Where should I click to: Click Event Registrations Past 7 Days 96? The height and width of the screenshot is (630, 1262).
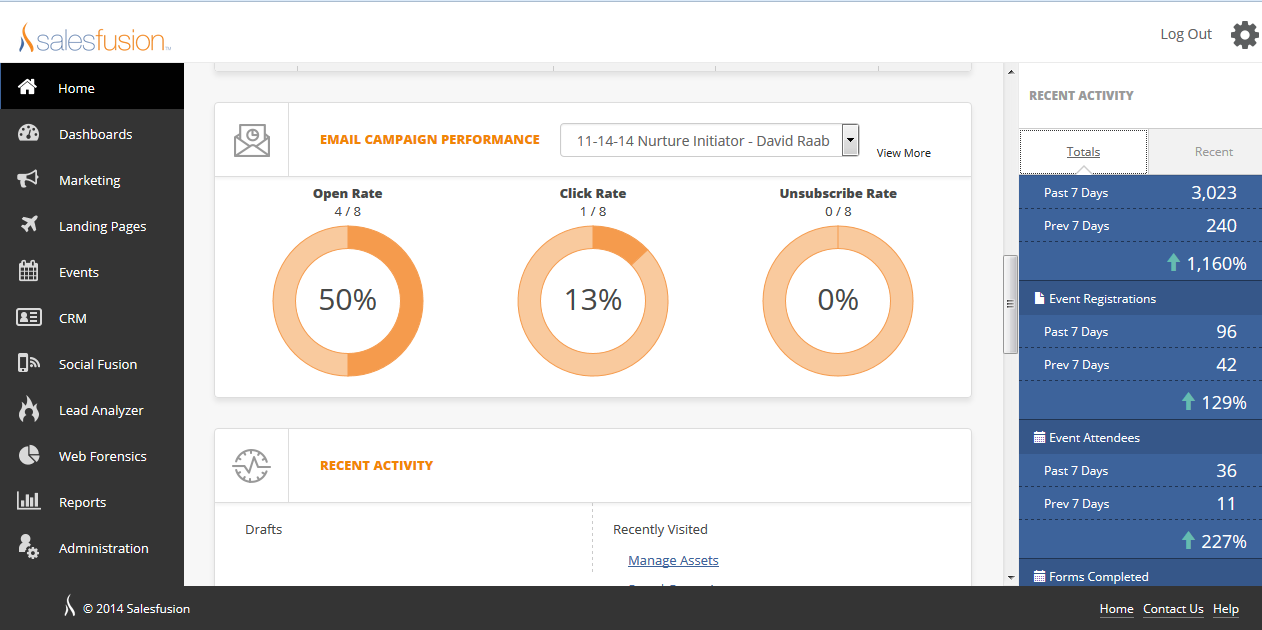pos(1226,332)
